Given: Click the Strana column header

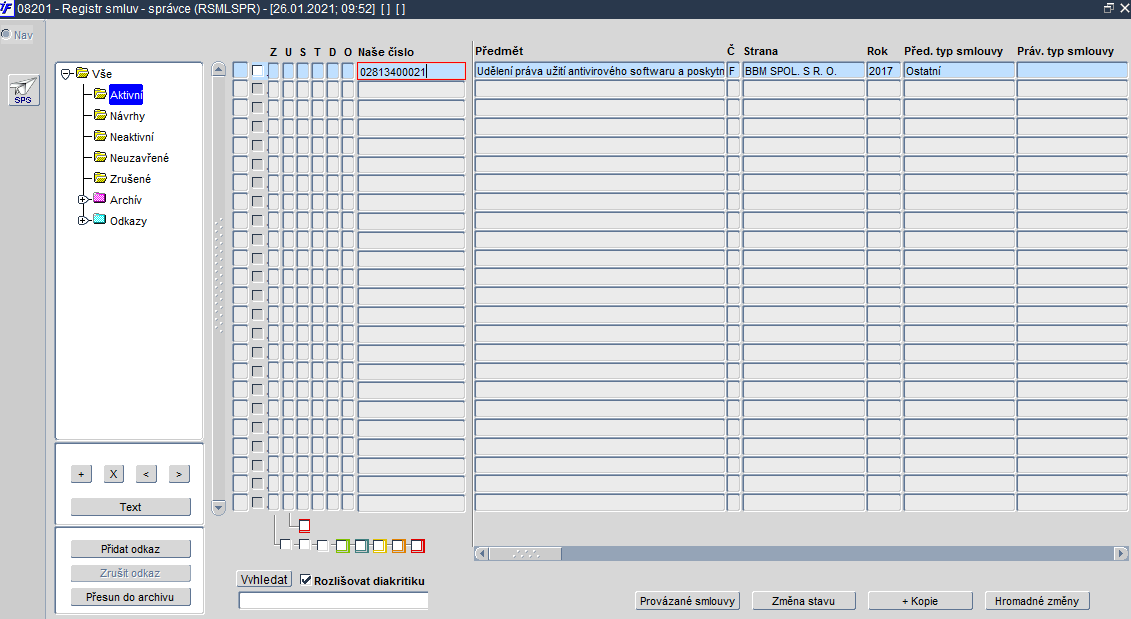Looking at the screenshot, I should tap(761, 51).
